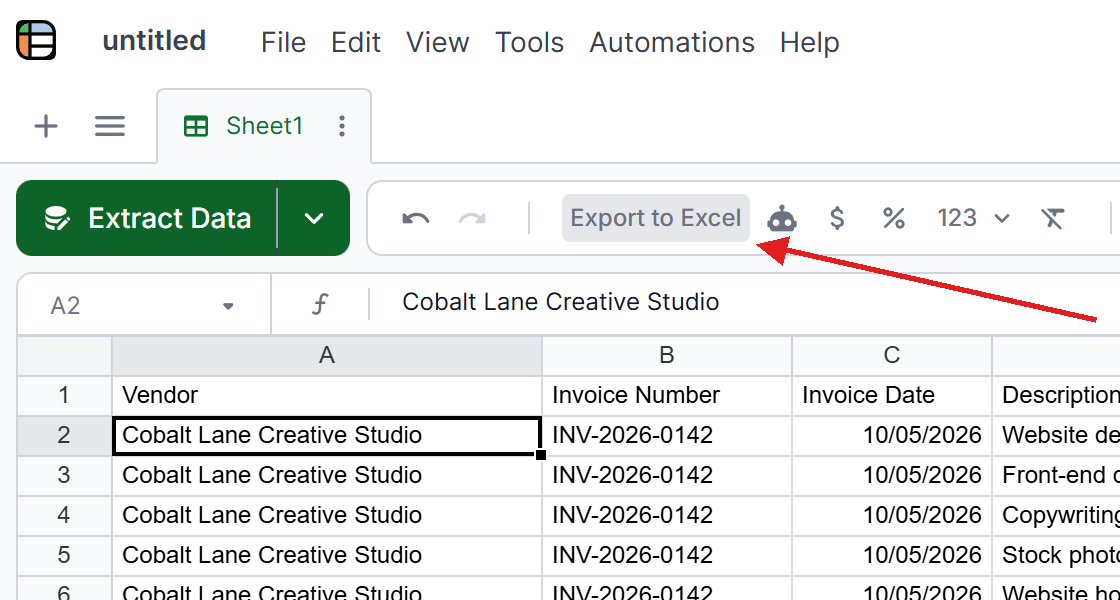Click the app logo icon

(x=36, y=41)
